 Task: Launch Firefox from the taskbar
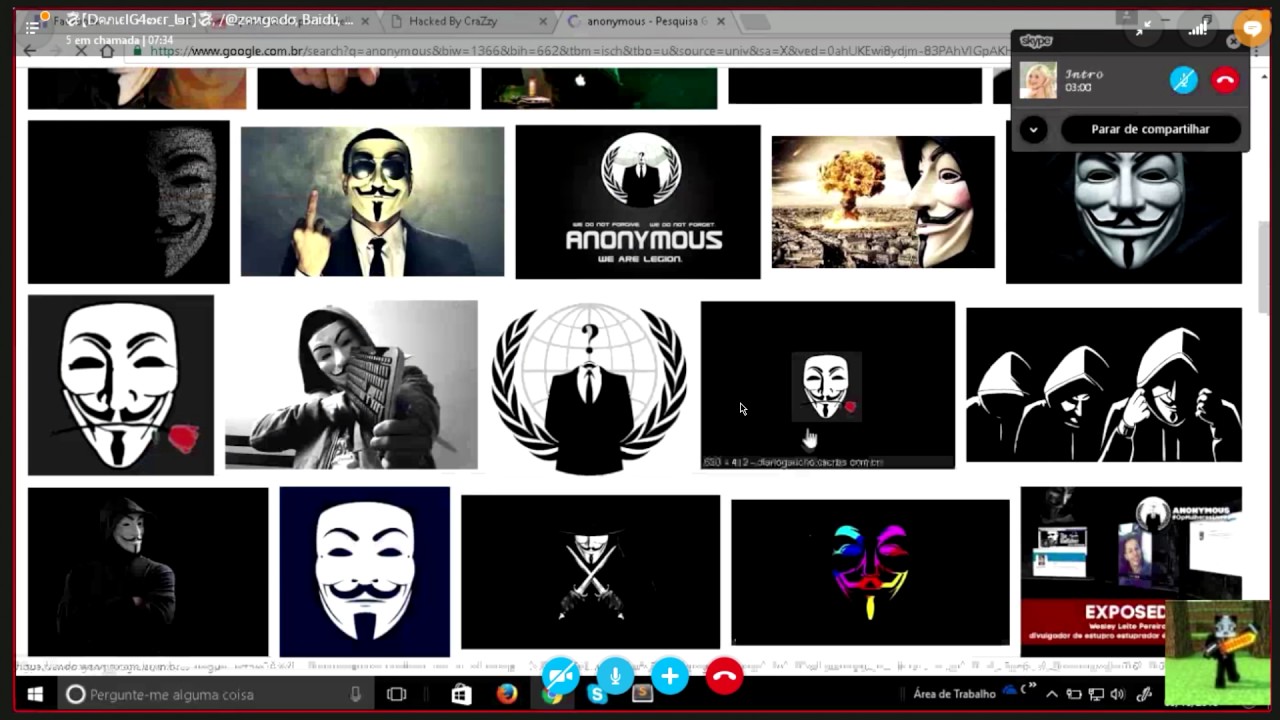pos(507,694)
